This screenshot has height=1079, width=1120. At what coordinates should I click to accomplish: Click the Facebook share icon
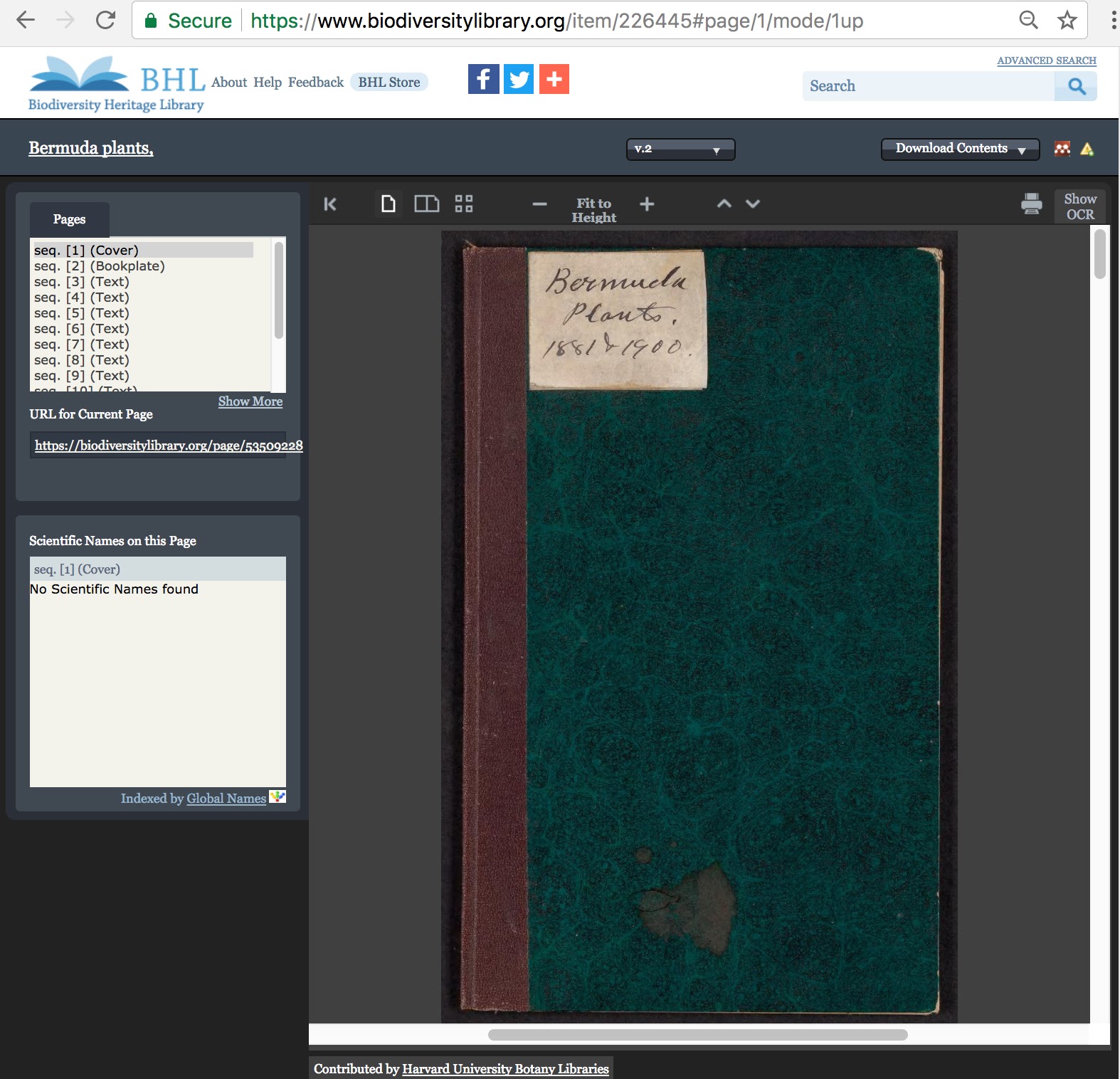click(x=483, y=79)
